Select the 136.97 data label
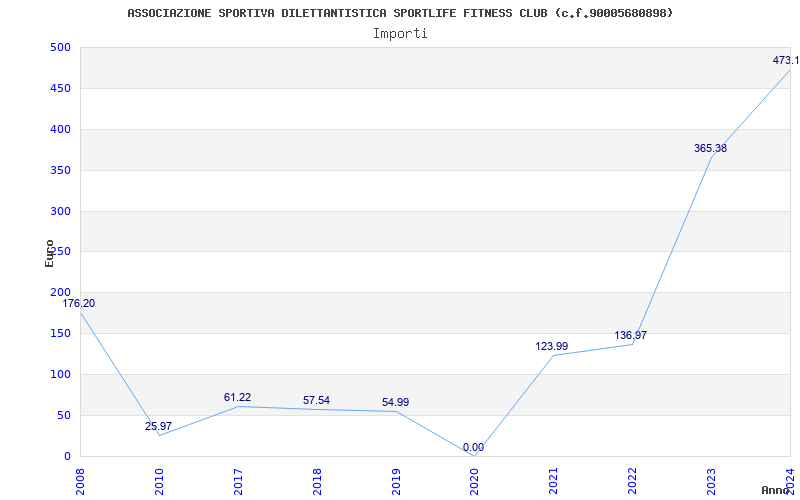800x500 pixels. (631, 336)
